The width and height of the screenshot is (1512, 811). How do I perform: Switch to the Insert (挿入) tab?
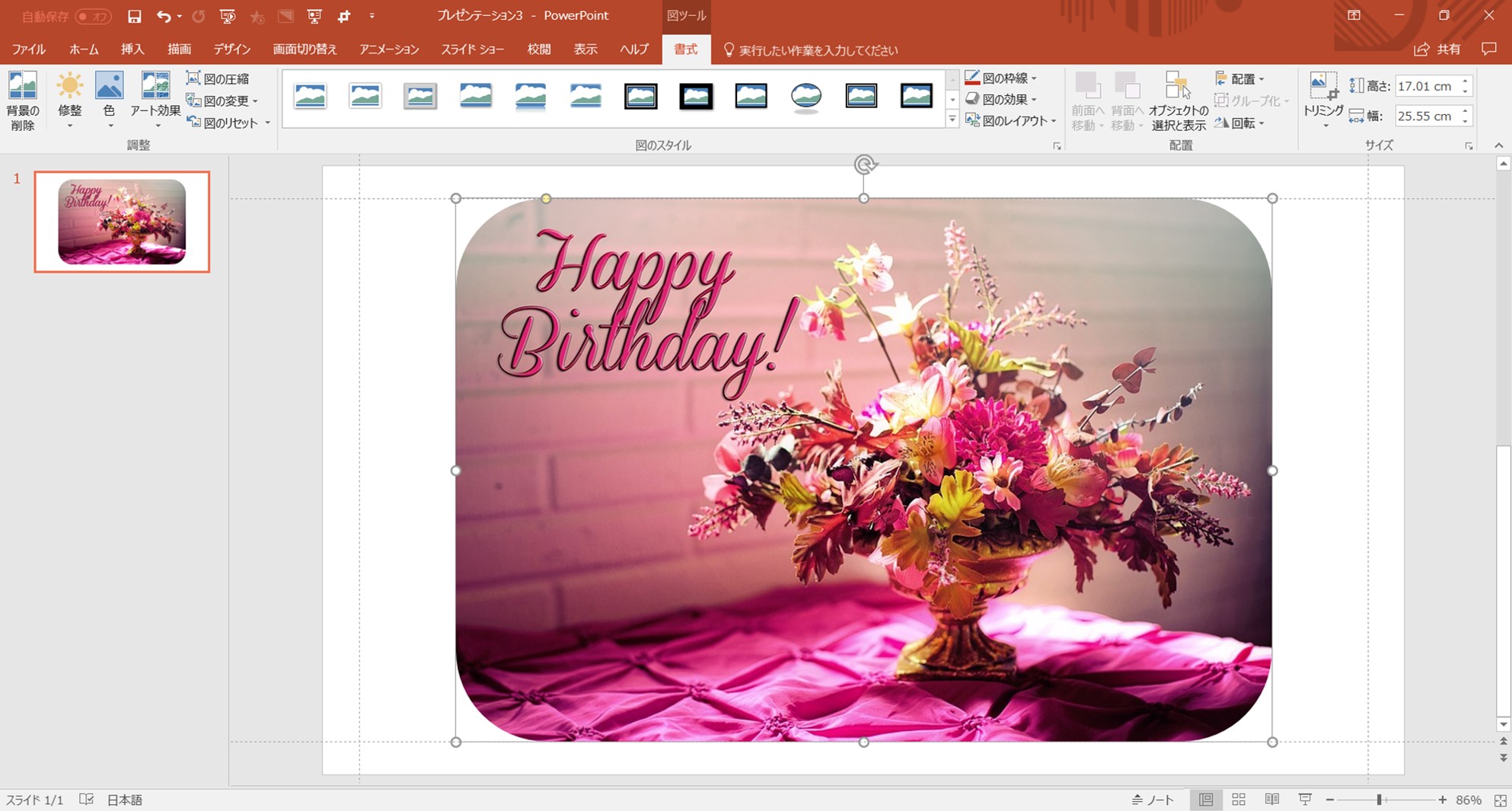132,49
